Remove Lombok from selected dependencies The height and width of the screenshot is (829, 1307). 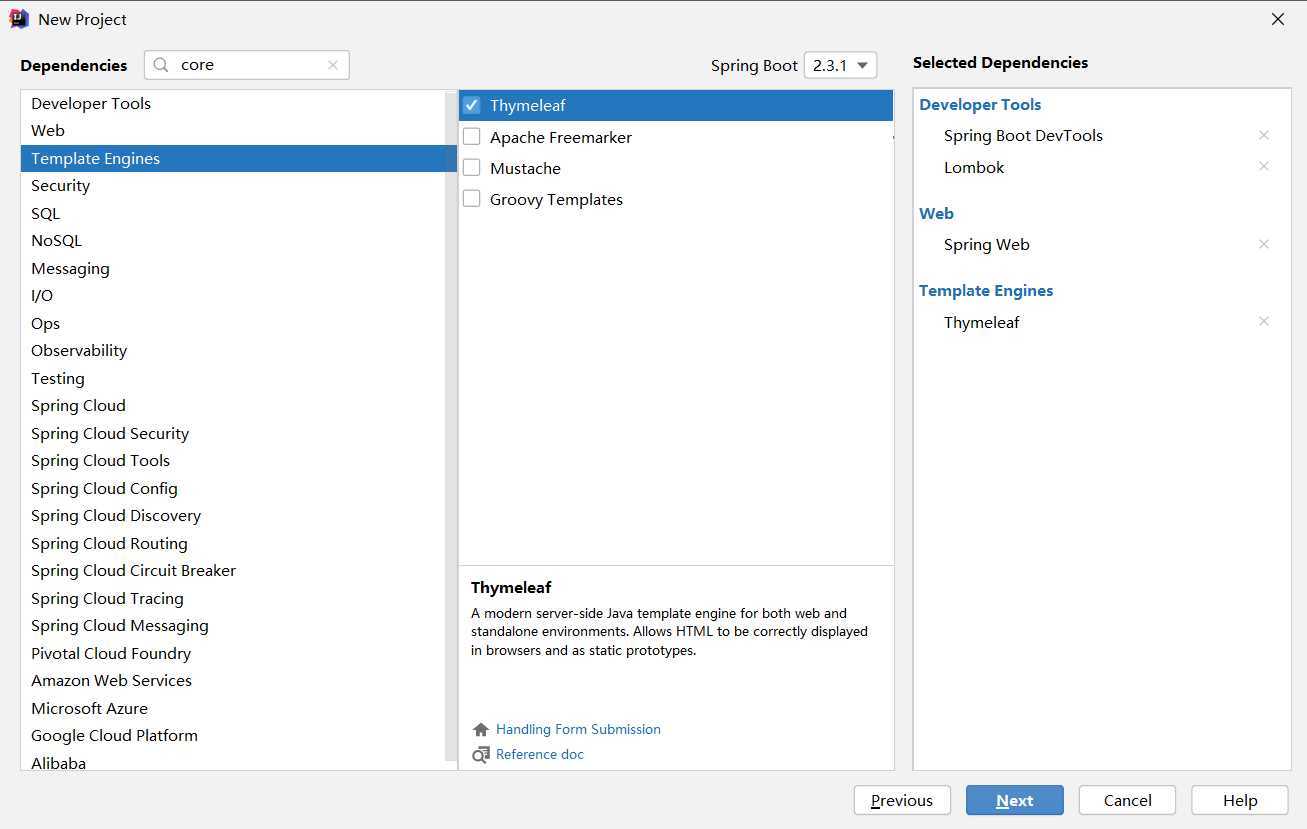point(1264,167)
